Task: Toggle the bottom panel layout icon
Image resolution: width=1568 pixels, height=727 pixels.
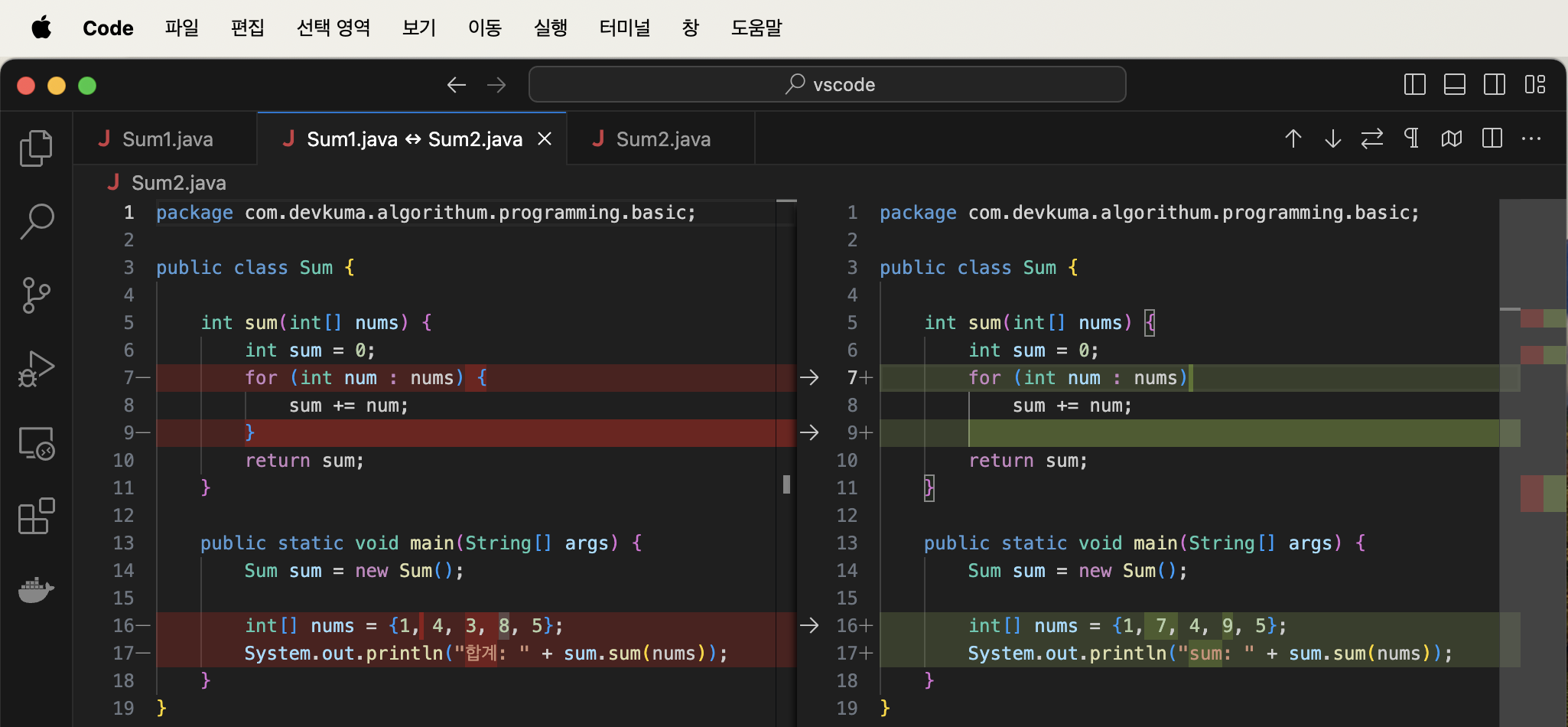Action: pyautogui.click(x=1455, y=84)
